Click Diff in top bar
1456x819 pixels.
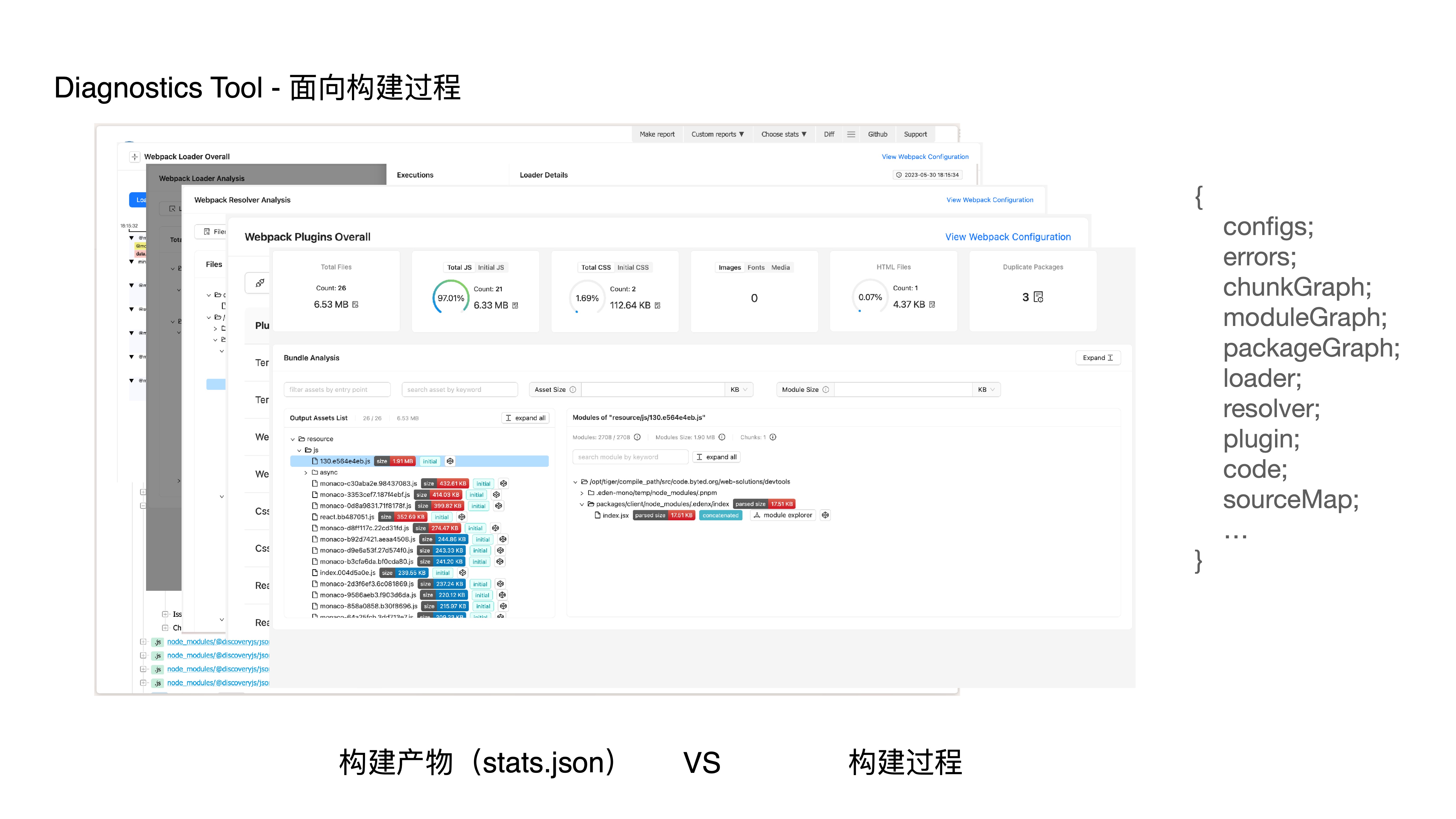tap(829, 135)
